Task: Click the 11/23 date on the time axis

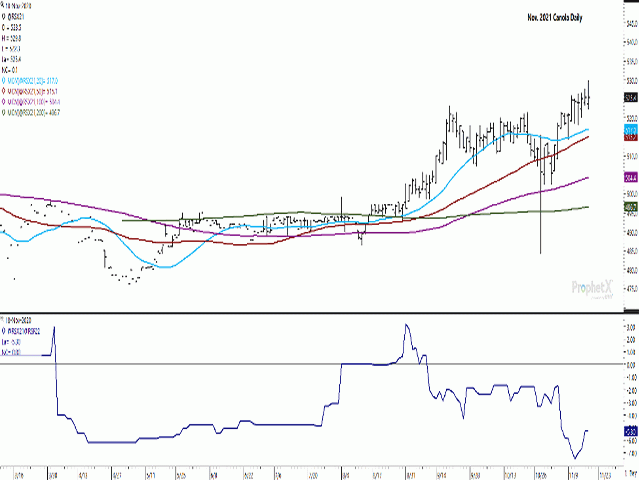Action: point(606,476)
